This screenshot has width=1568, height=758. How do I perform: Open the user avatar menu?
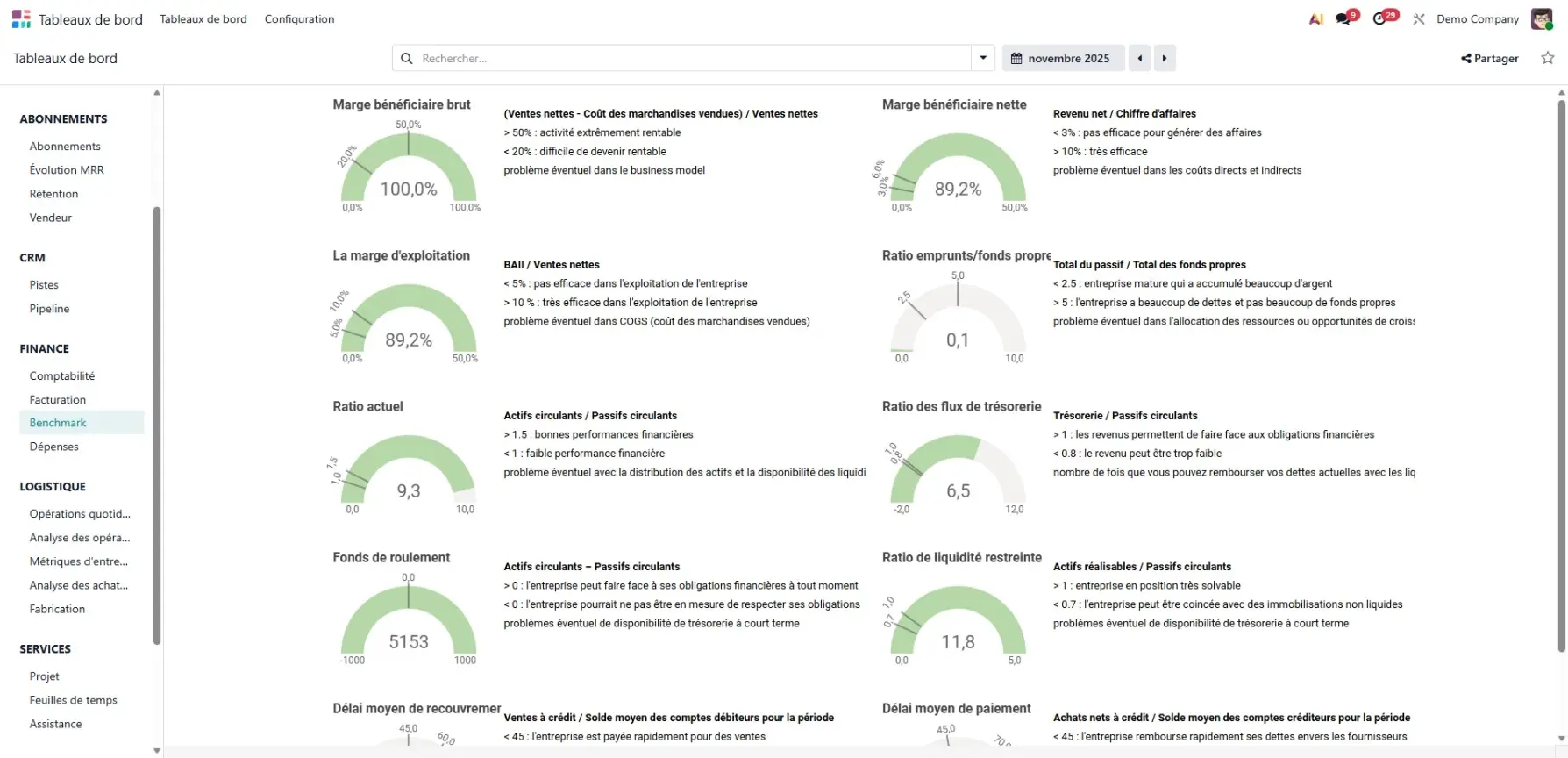tap(1542, 19)
